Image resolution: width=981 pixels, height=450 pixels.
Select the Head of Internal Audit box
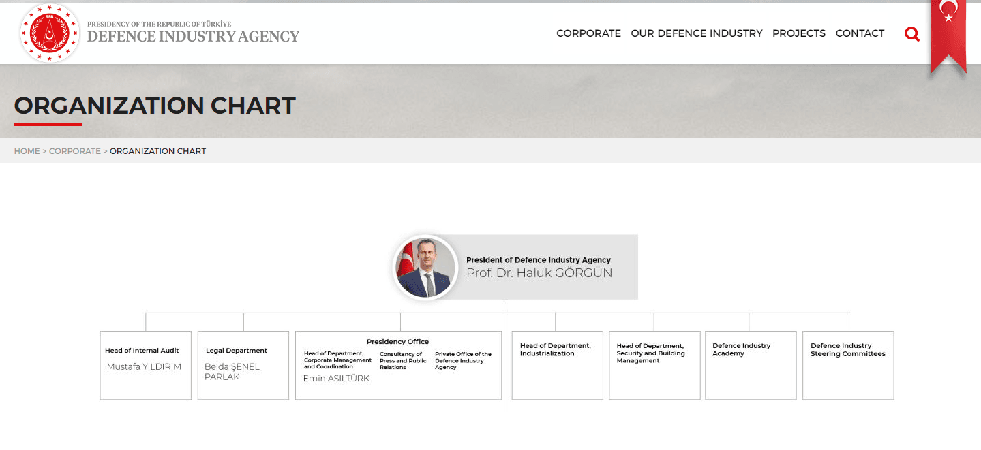(x=146, y=366)
